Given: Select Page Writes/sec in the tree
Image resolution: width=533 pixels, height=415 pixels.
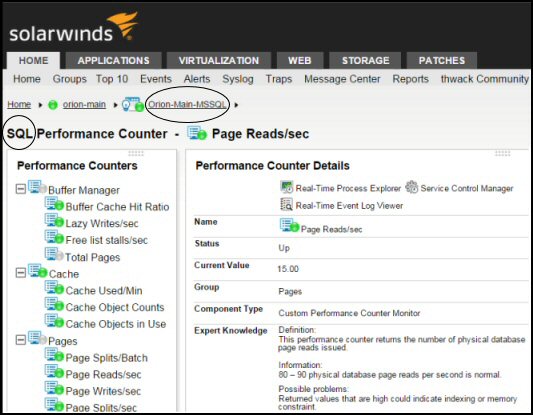Looking at the screenshot, I should (103, 391).
